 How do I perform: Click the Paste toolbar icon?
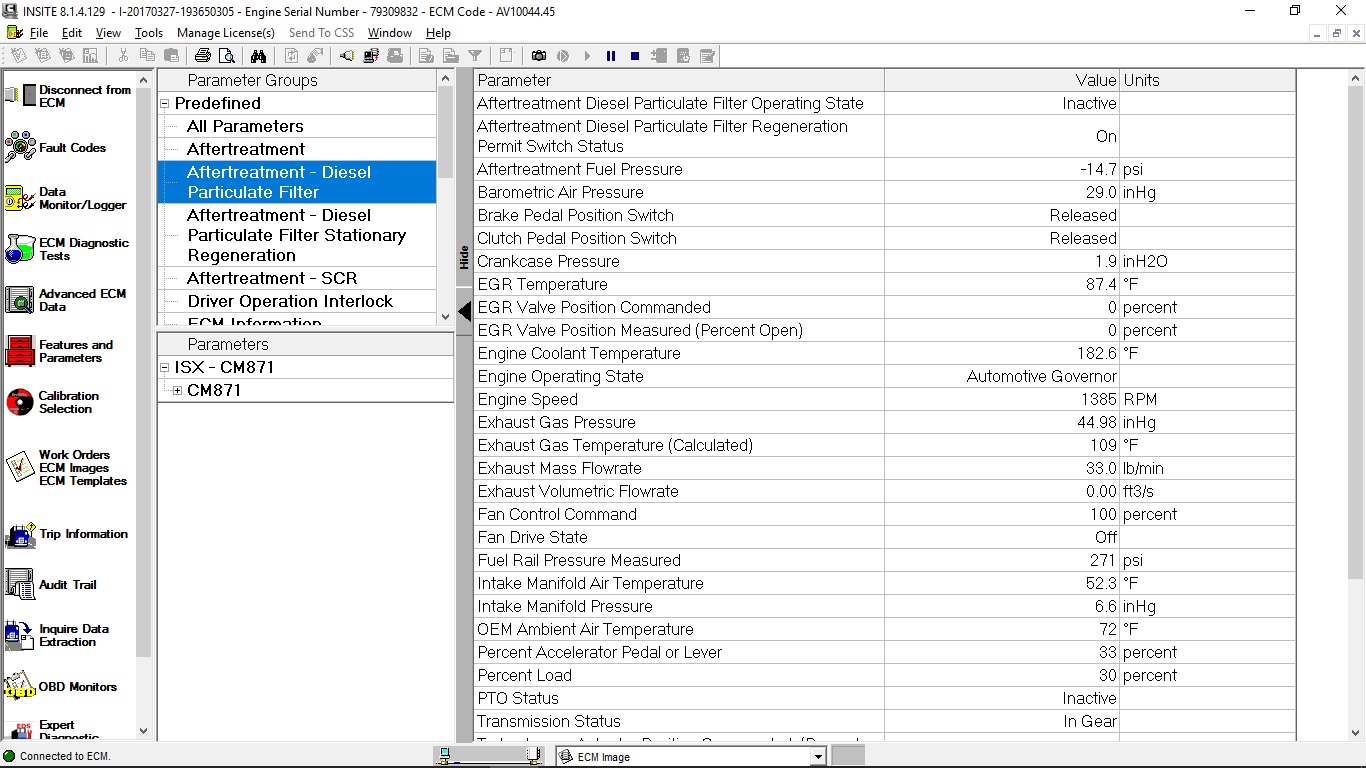click(x=171, y=56)
